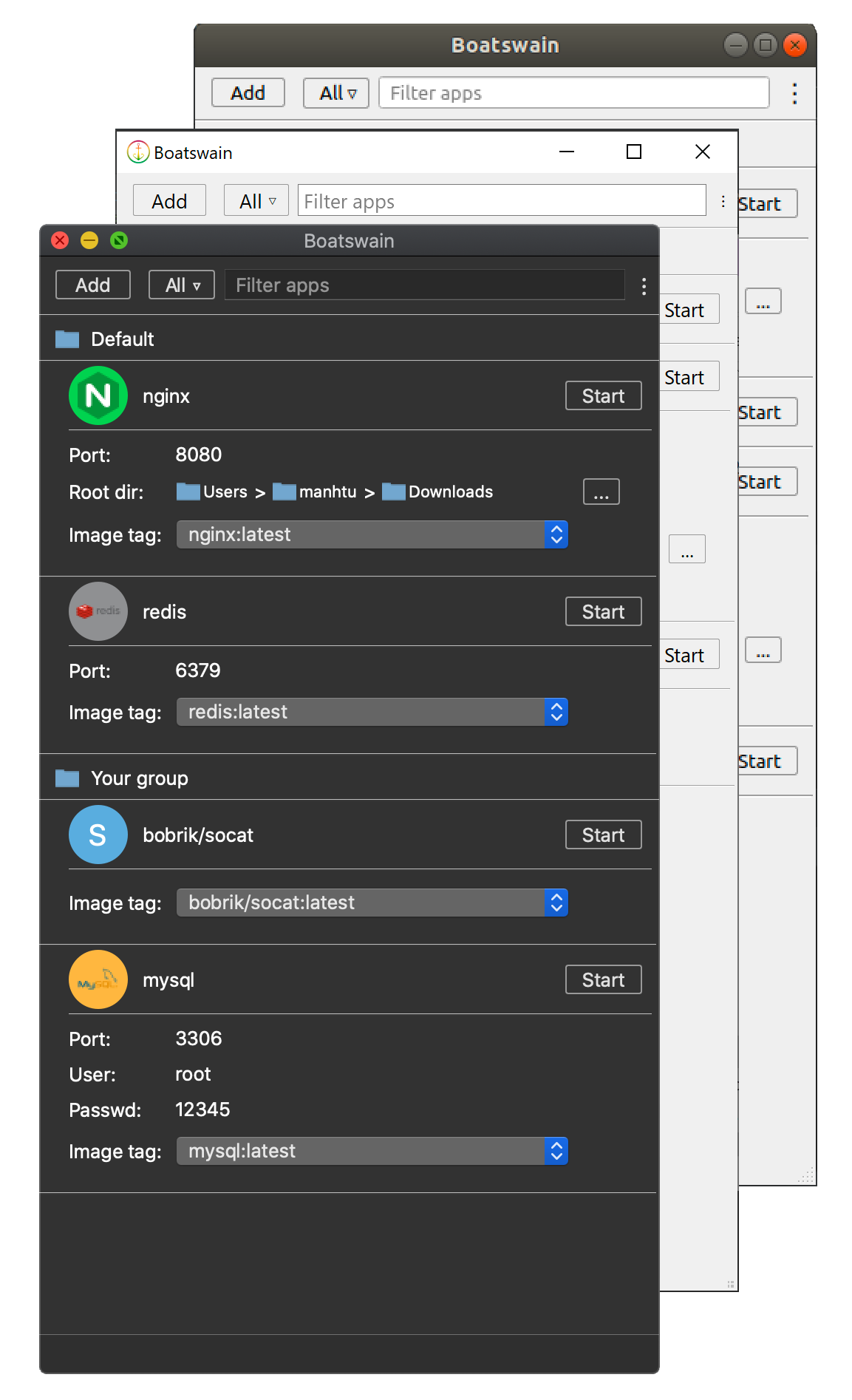852x1400 pixels.
Task: Click the redis app name
Action: pos(164,612)
